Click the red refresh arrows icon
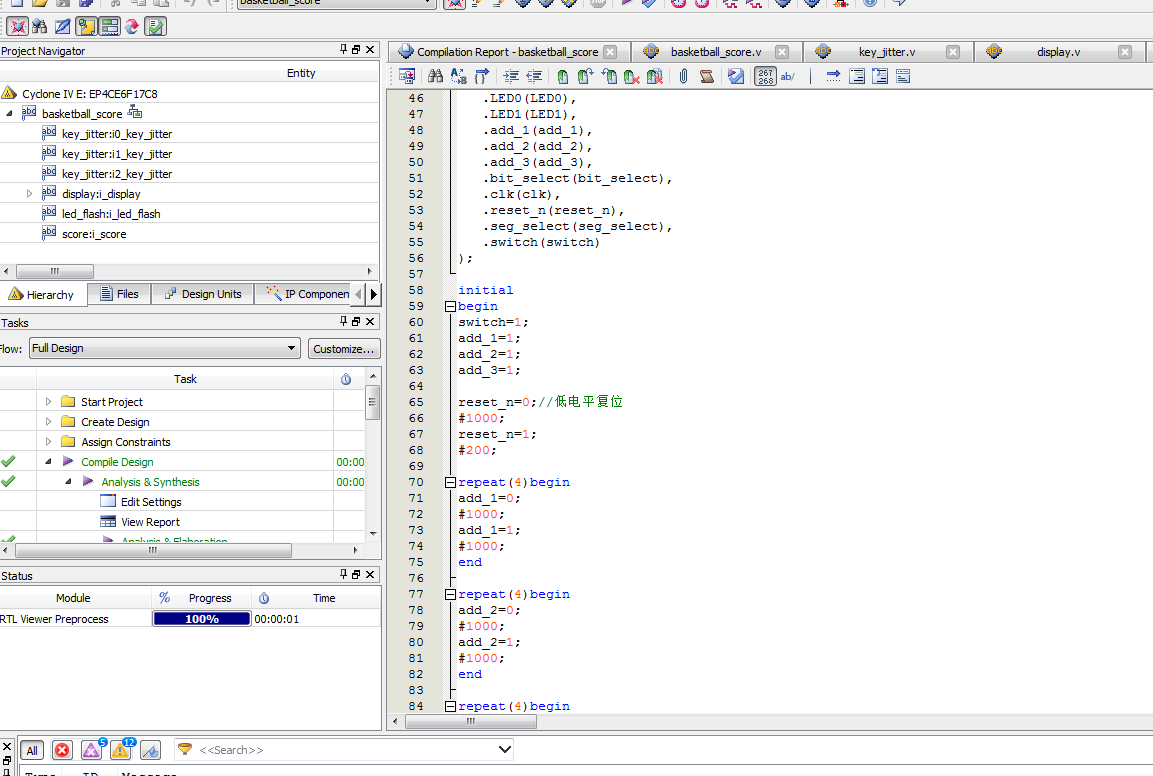The width and height of the screenshot is (1153, 776). coord(132,26)
